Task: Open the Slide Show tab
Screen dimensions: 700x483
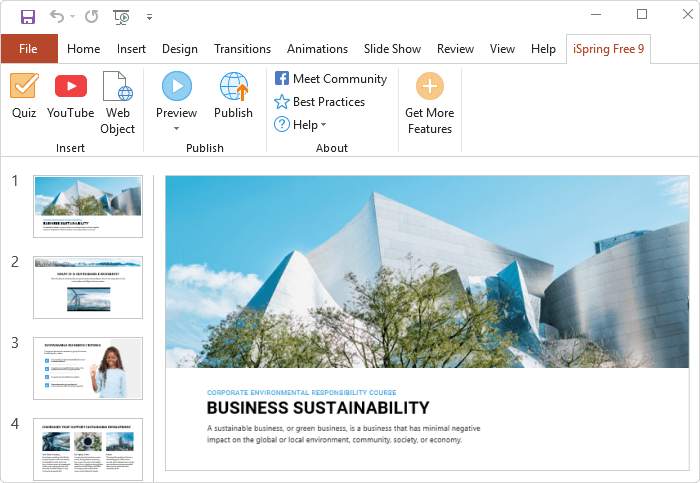Action: pyautogui.click(x=392, y=49)
